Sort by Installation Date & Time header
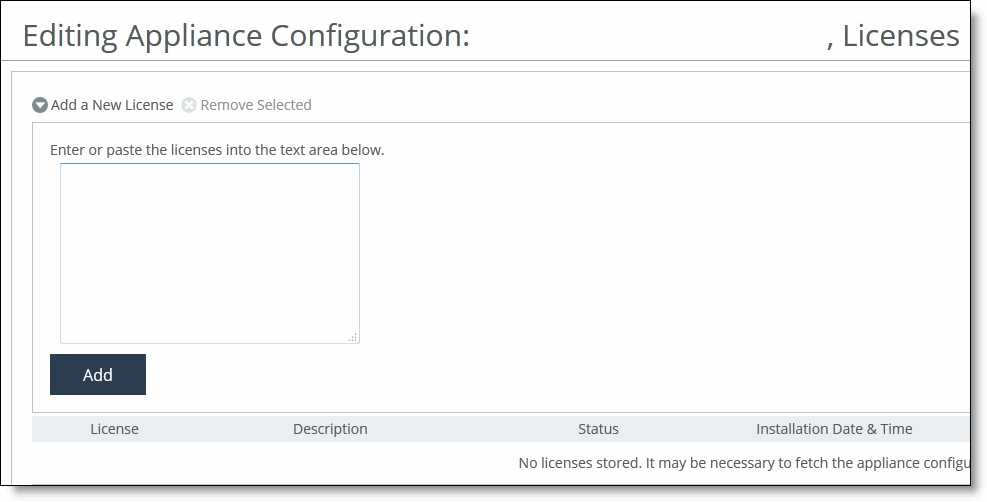 click(x=834, y=429)
